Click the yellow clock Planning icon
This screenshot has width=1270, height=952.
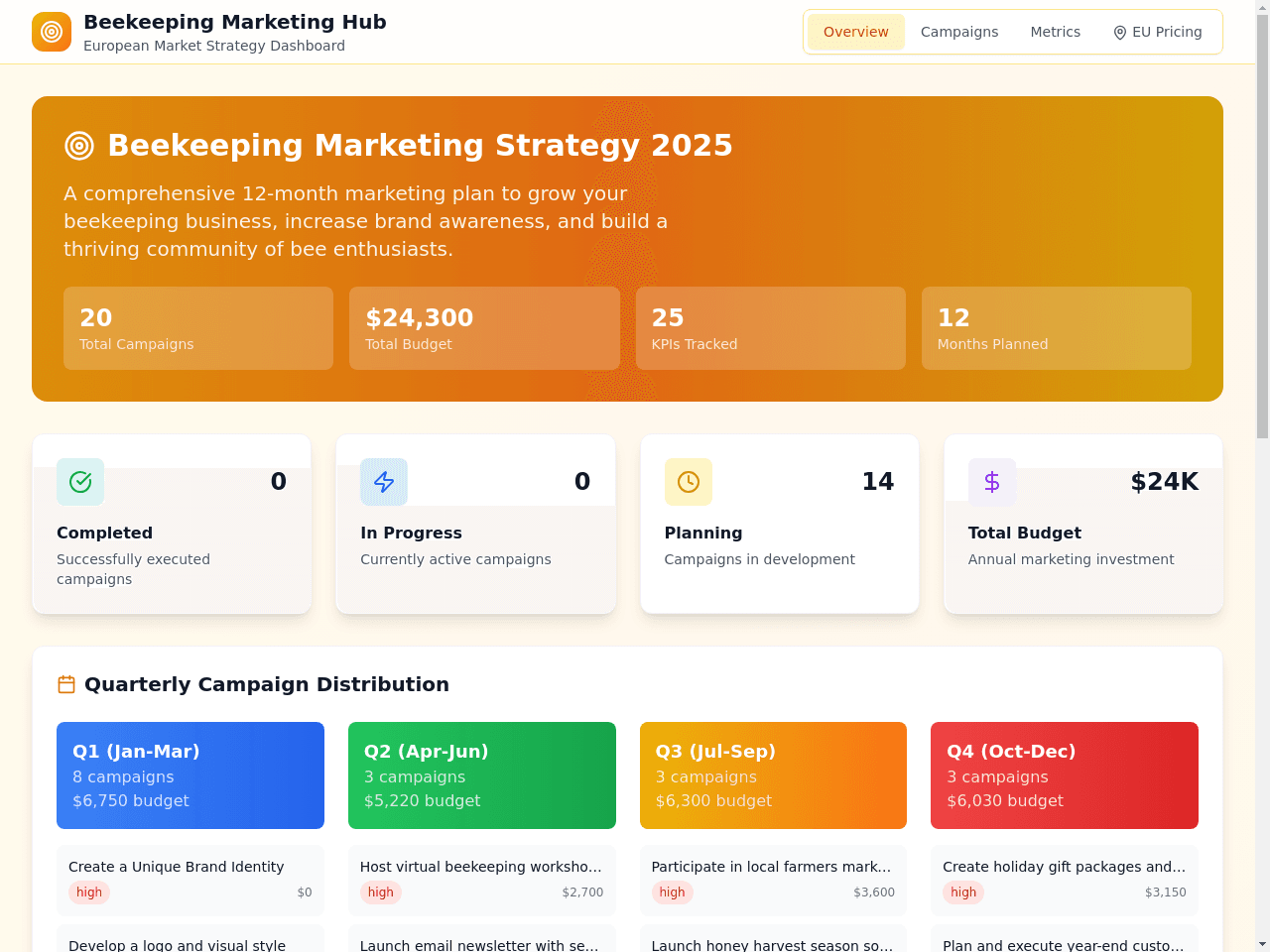[x=689, y=482]
